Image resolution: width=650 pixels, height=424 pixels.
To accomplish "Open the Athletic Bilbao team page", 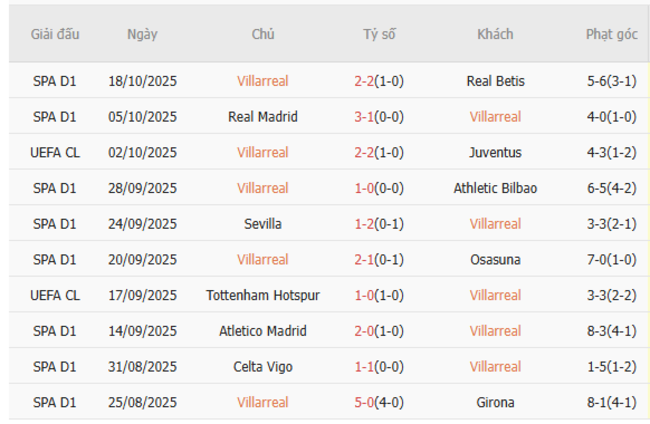I will (x=495, y=188).
